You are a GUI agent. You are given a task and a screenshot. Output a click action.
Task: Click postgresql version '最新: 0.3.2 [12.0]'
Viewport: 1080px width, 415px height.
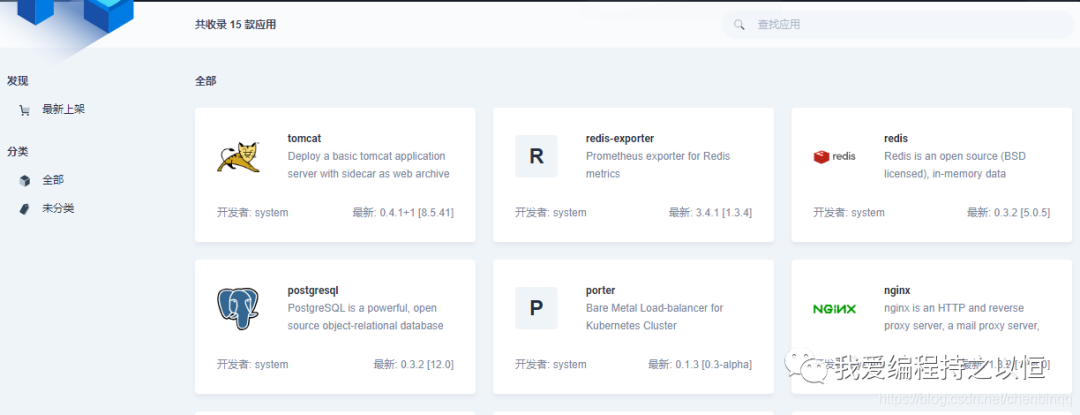pos(413,364)
